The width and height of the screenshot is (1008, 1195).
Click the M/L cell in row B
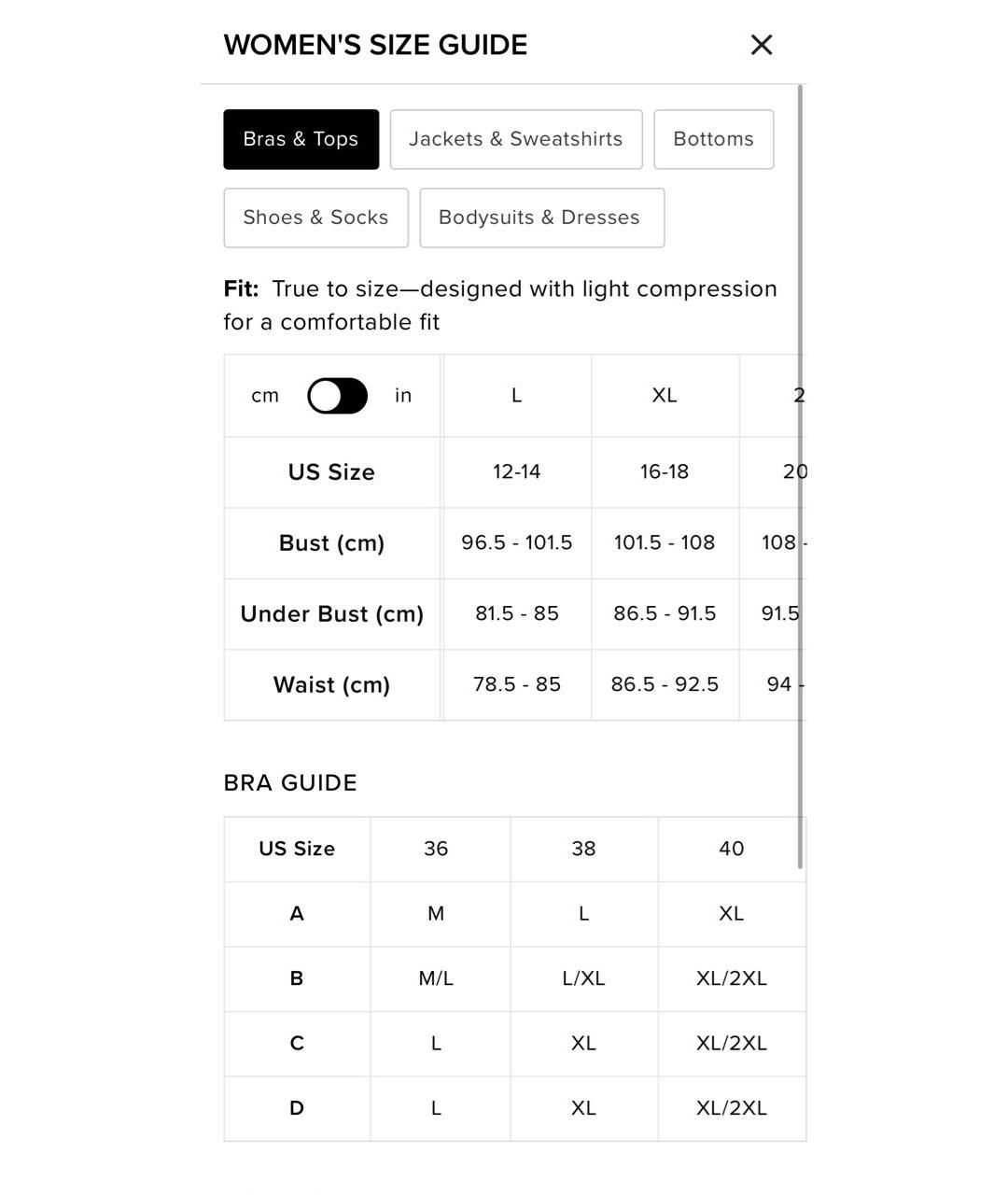(436, 978)
